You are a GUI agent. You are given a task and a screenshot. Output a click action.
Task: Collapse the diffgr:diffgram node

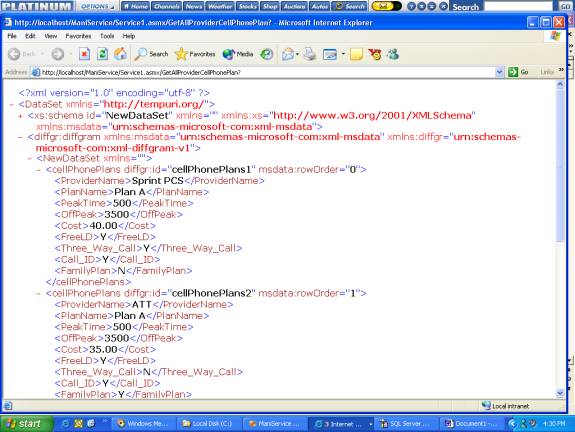pyautogui.click(x=21, y=137)
